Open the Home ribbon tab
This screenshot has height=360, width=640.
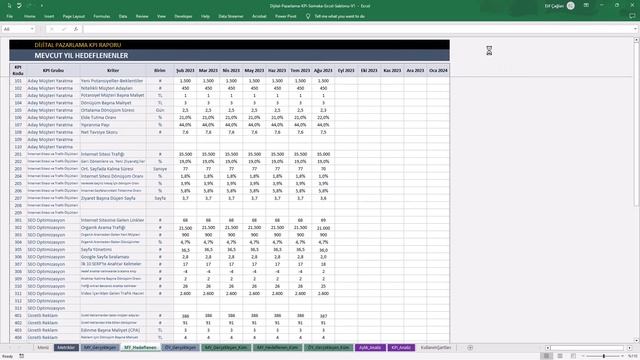[x=29, y=16]
